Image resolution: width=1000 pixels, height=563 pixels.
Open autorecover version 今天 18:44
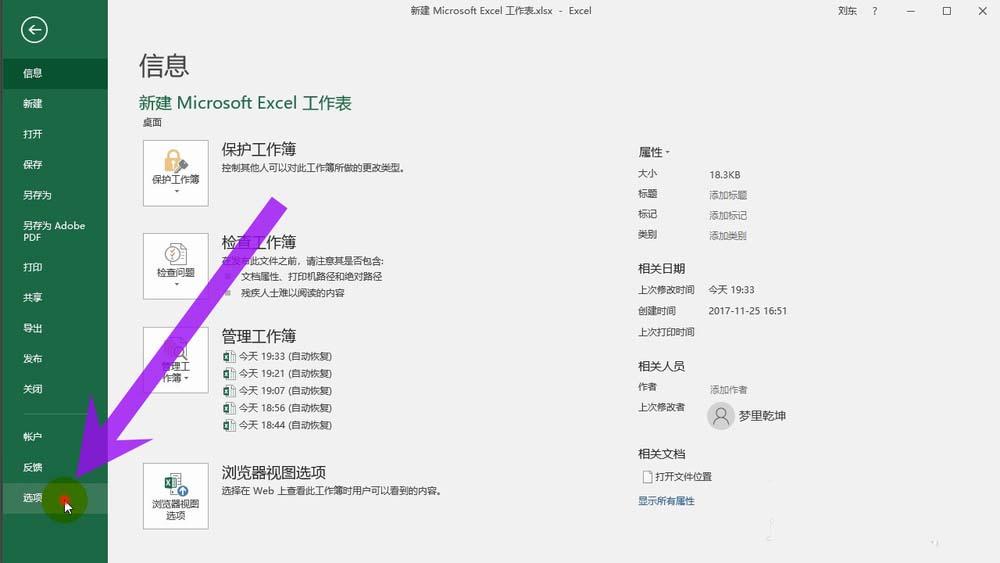tap(278, 425)
